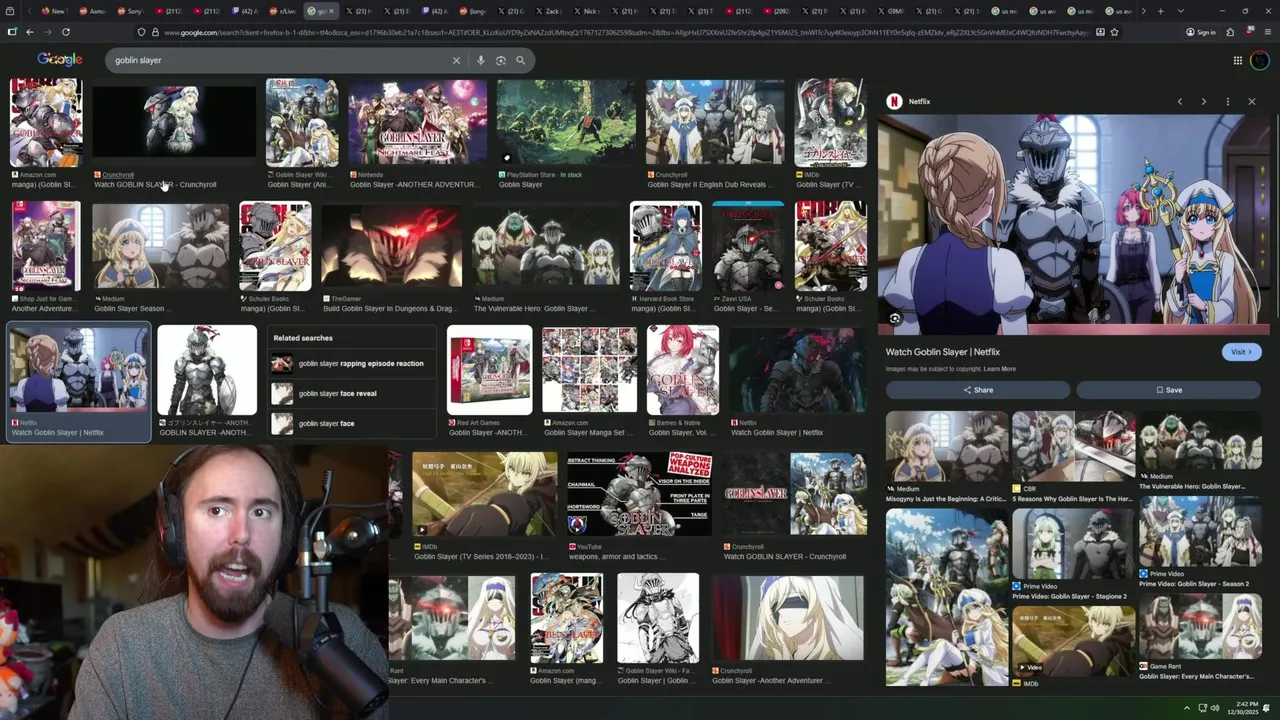
Task: Click the address bar URL
Action: pos(625,32)
